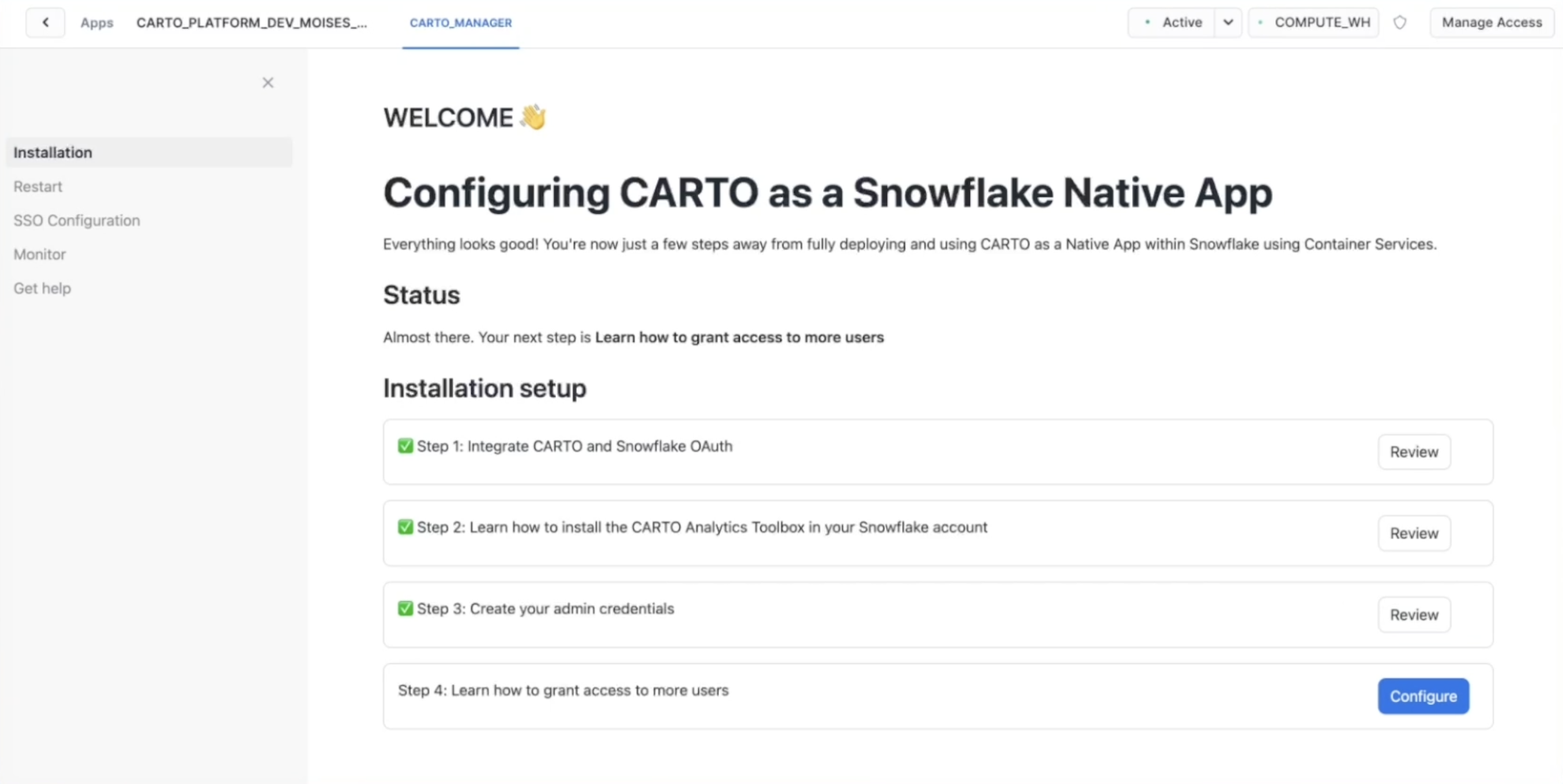Click the Step 3 green checkmark icon
The image size is (1563, 784).
pos(405,608)
